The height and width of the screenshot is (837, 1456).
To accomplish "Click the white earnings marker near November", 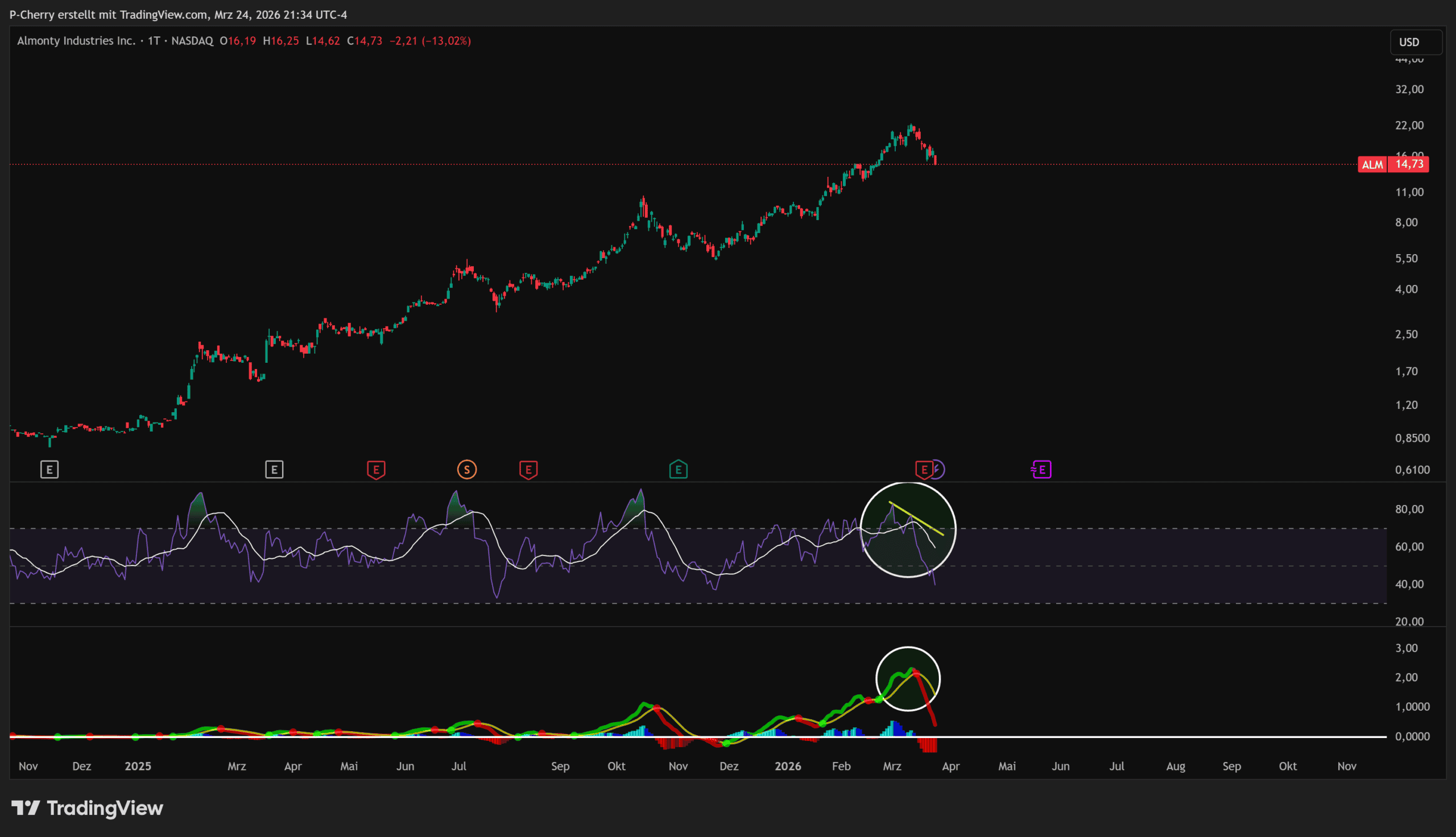I will [49, 470].
